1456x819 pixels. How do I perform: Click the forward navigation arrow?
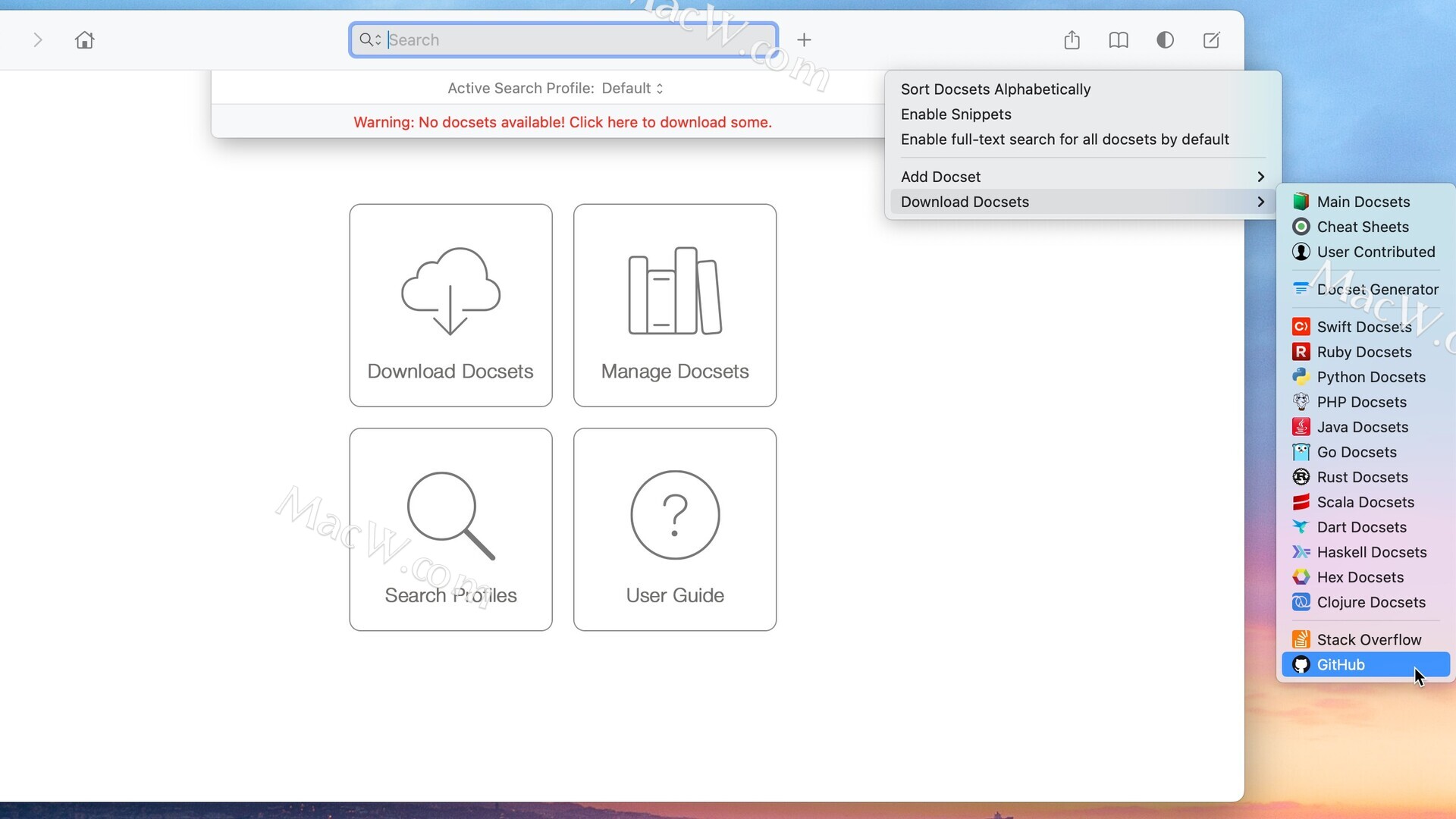coord(38,39)
